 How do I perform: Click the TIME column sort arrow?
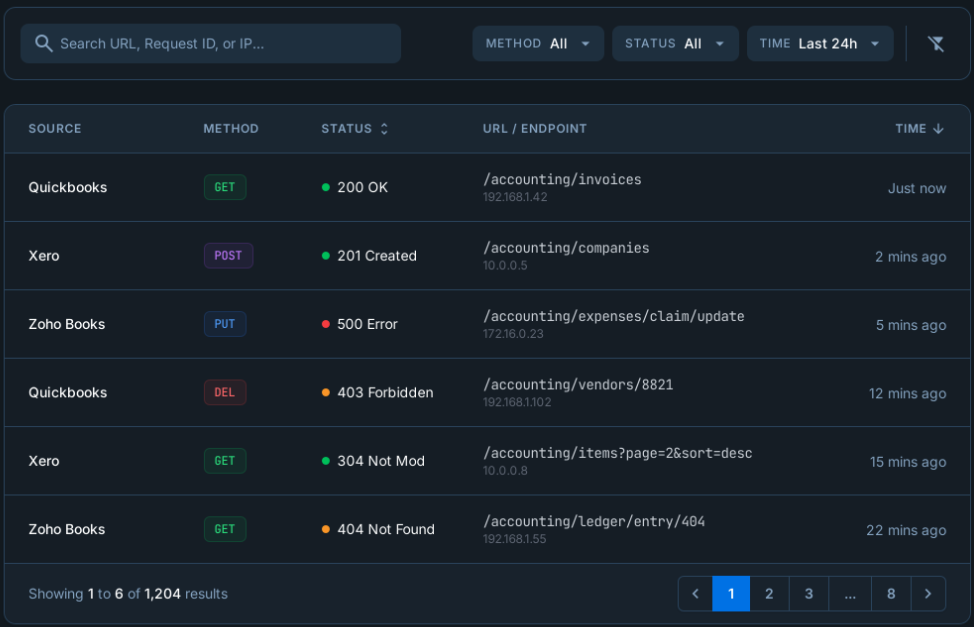[940, 128]
